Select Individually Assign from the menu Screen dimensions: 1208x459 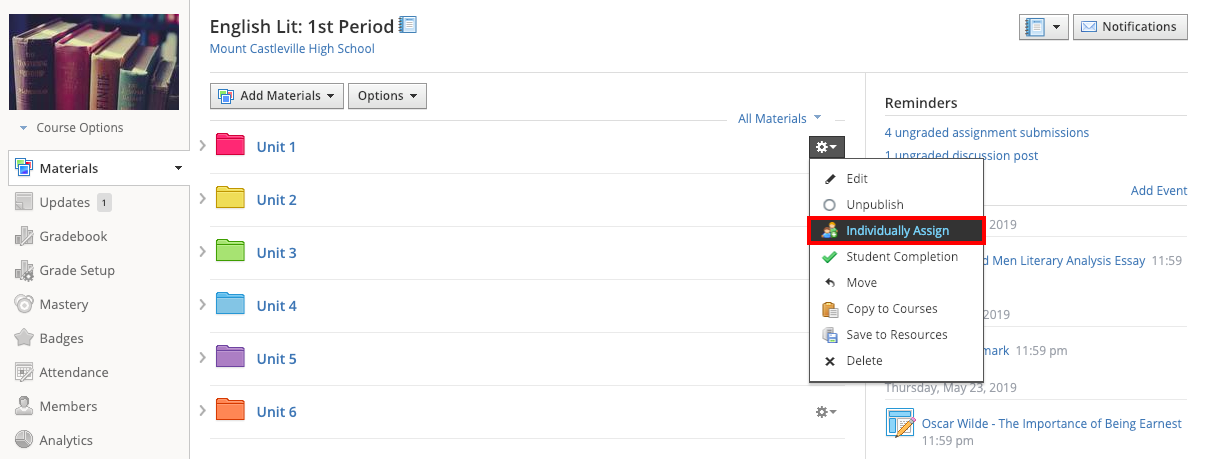pyautogui.click(x=897, y=231)
